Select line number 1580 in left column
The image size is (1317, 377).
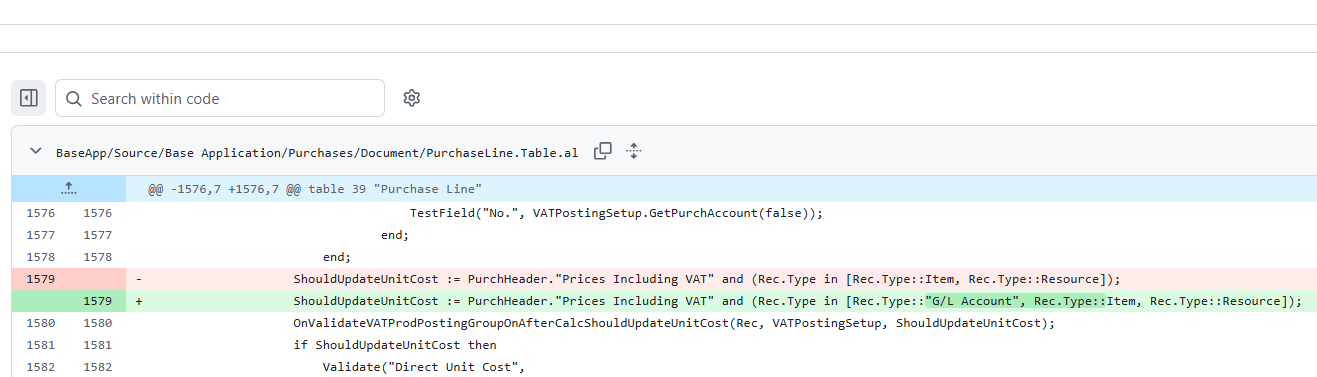(41, 323)
